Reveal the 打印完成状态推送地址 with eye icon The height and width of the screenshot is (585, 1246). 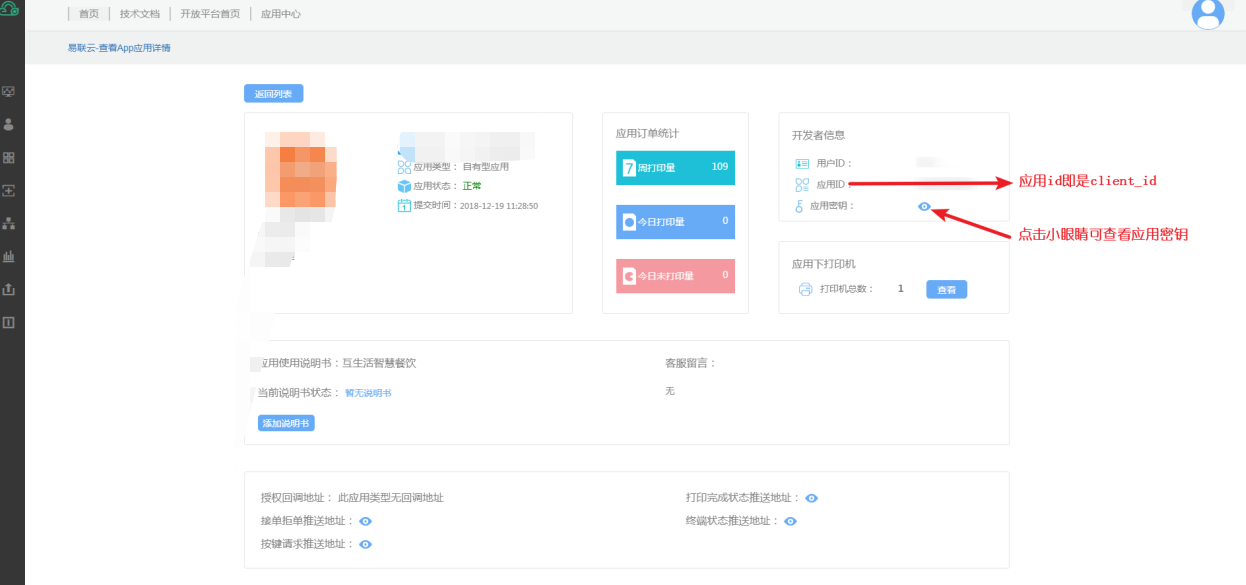[x=812, y=498]
